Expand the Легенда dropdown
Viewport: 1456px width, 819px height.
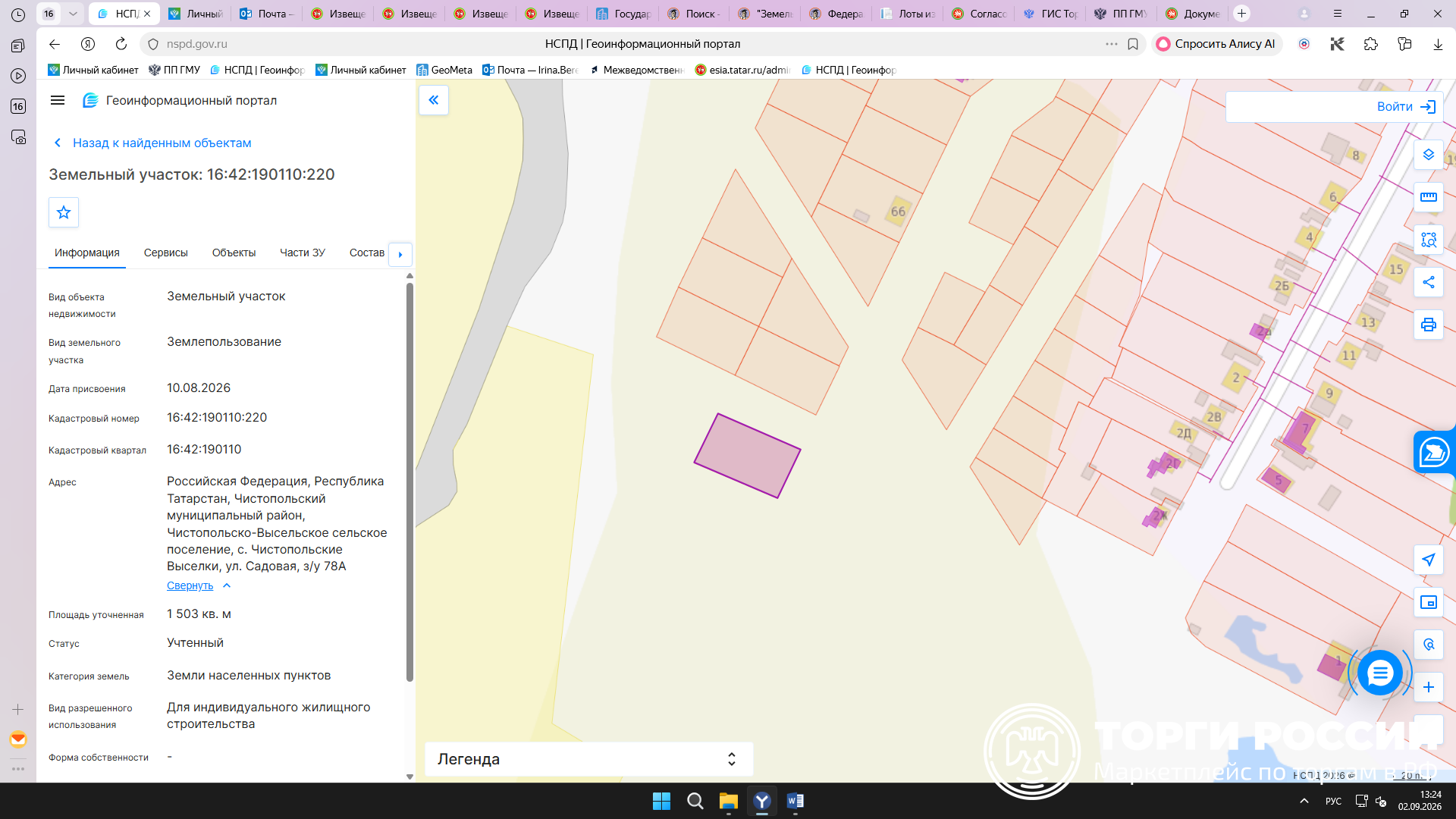click(x=588, y=759)
